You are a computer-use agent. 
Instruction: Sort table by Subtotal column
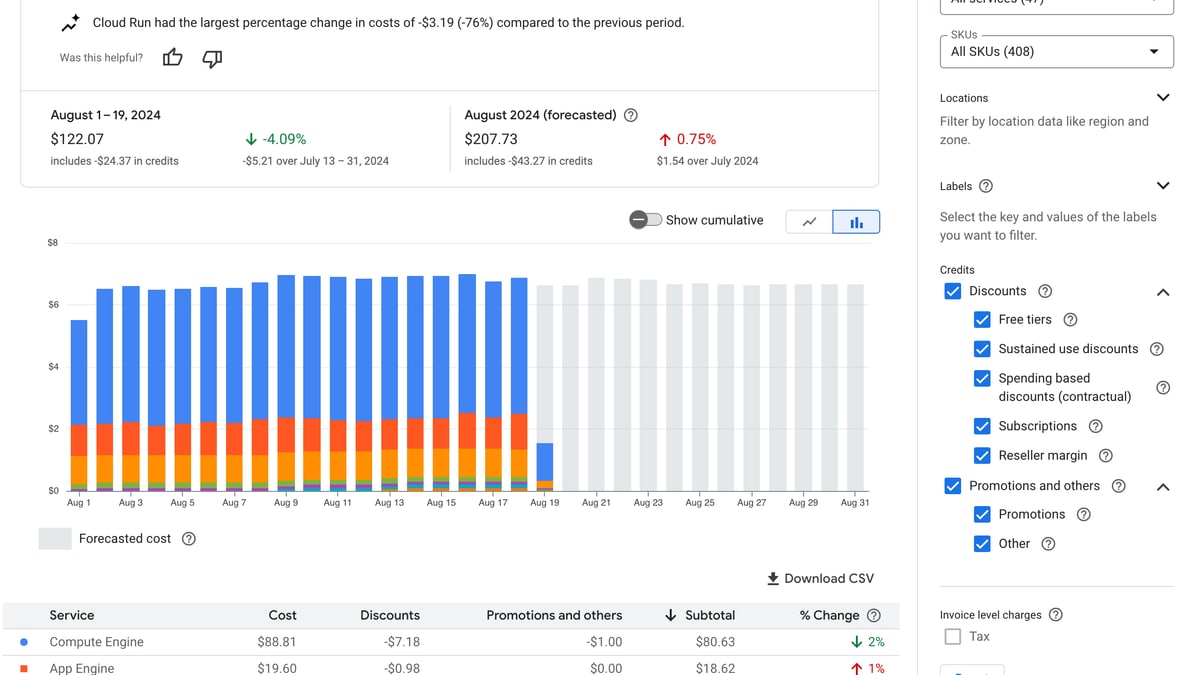click(710, 616)
